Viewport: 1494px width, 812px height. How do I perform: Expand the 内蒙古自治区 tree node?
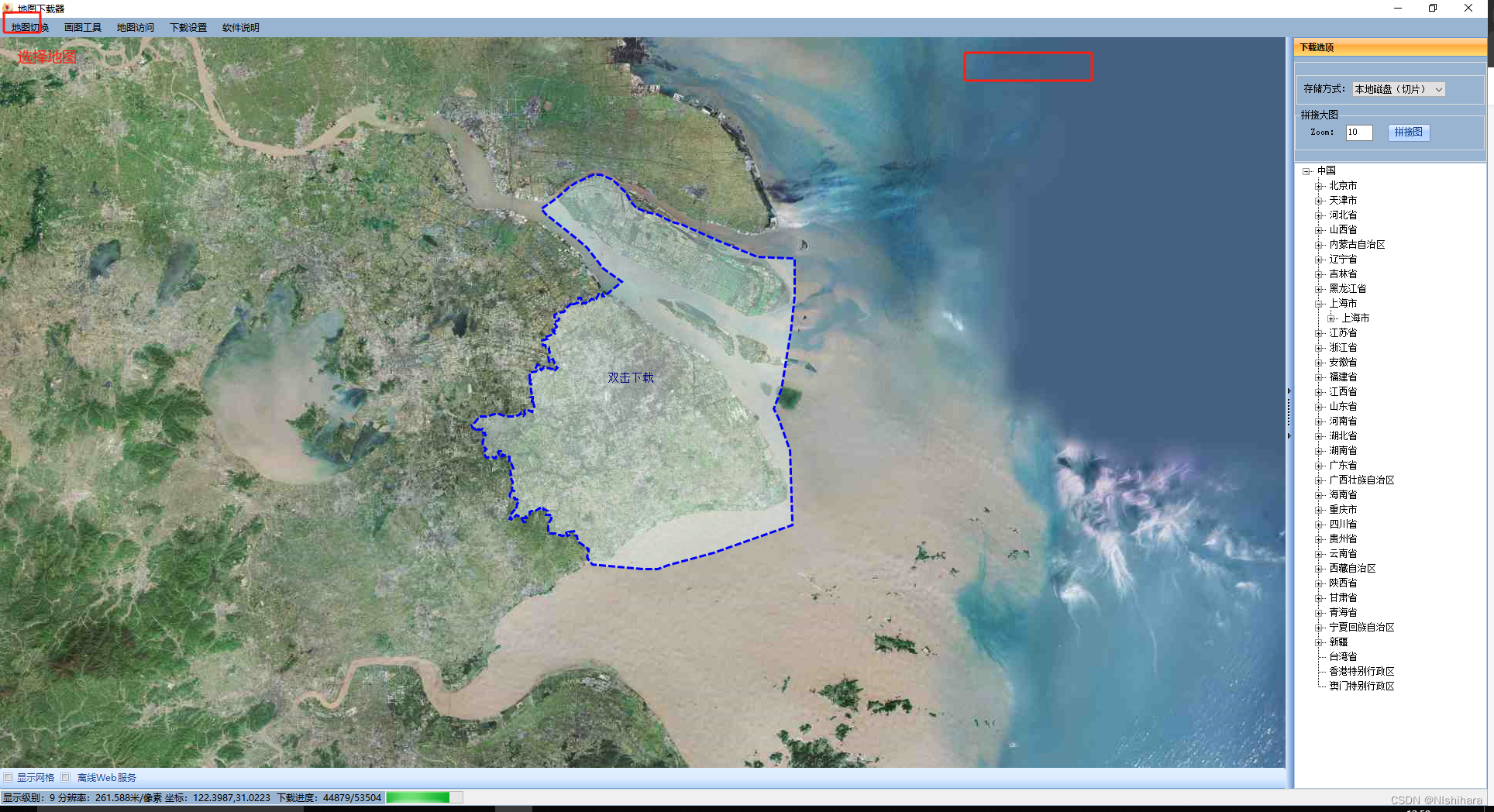[x=1319, y=245]
